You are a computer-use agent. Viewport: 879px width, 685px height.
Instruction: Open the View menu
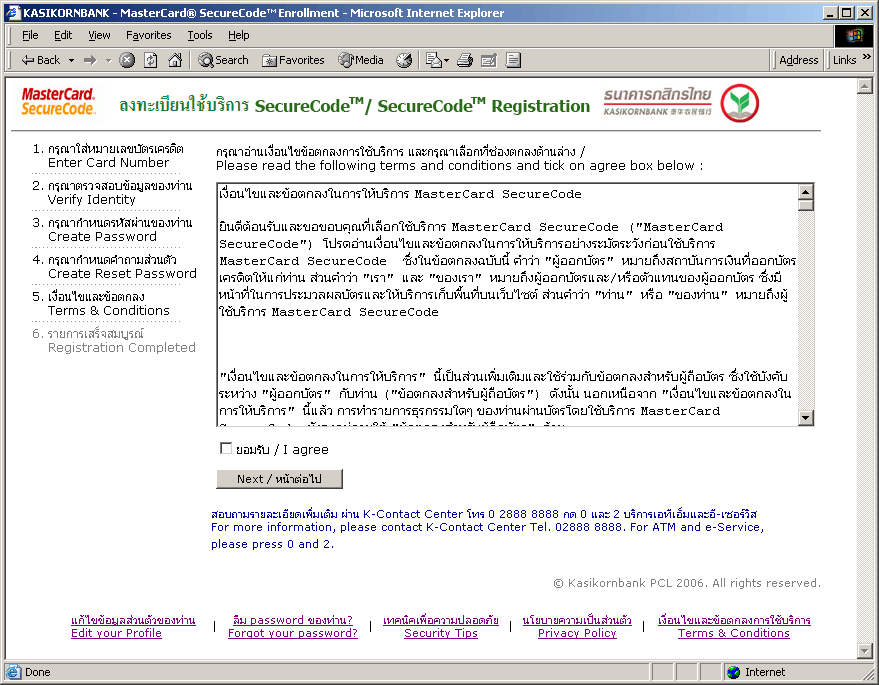coord(99,35)
